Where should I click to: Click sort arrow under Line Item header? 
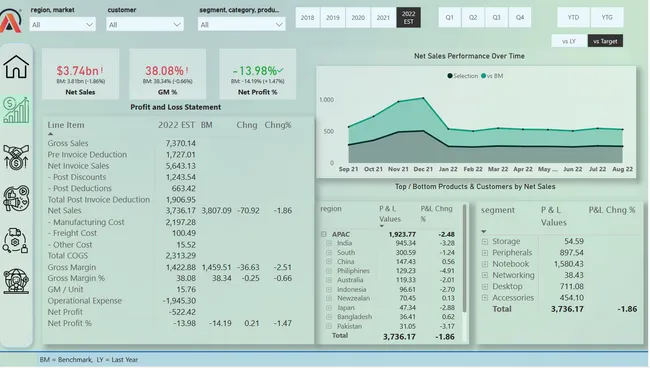(51, 134)
